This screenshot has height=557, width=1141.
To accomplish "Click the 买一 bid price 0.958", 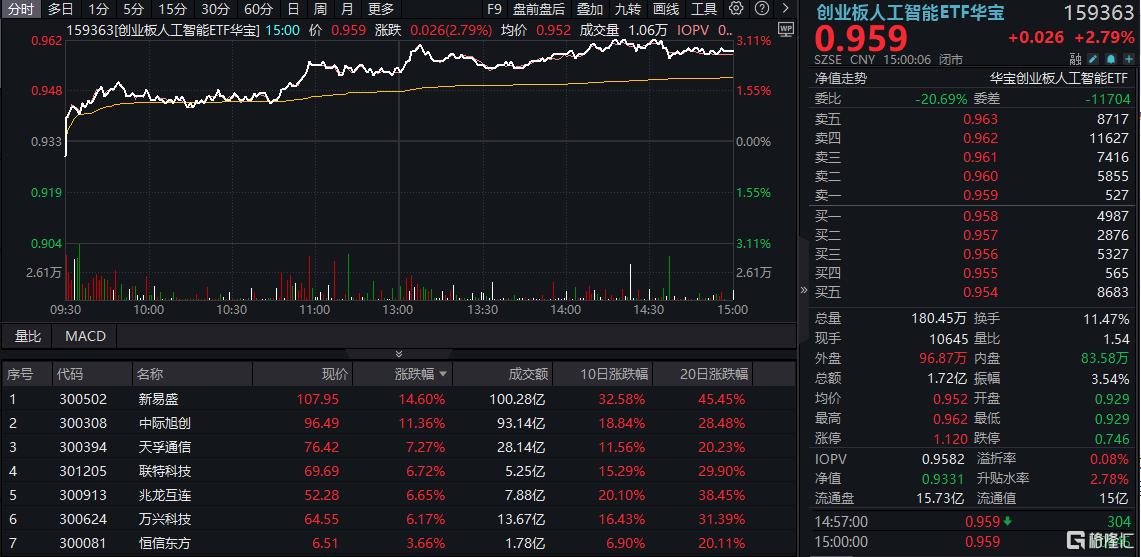I will [x=980, y=216].
